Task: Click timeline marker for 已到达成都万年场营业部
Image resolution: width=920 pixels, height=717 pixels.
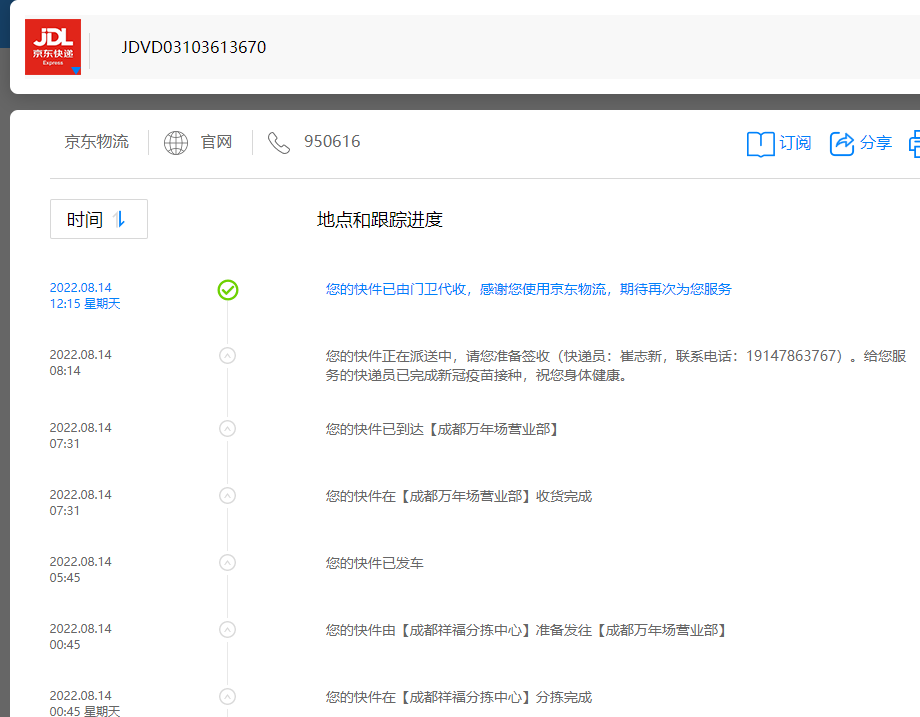Action: pos(228,428)
